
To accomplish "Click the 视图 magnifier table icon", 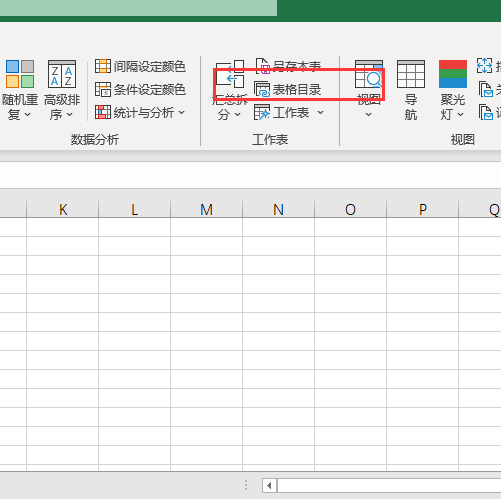I will (369, 74).
